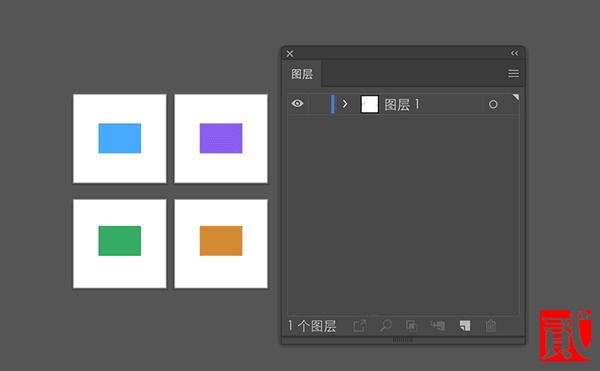Viewport: 600px width, 371px height.
Task: Click the 图层 1 layer thumbnail
Action: pyautogui.click(x=370, y=104)
